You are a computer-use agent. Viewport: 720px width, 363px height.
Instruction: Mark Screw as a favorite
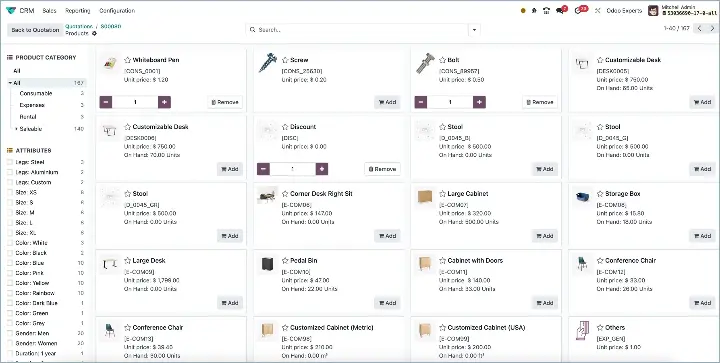click(x=285, y=60)
